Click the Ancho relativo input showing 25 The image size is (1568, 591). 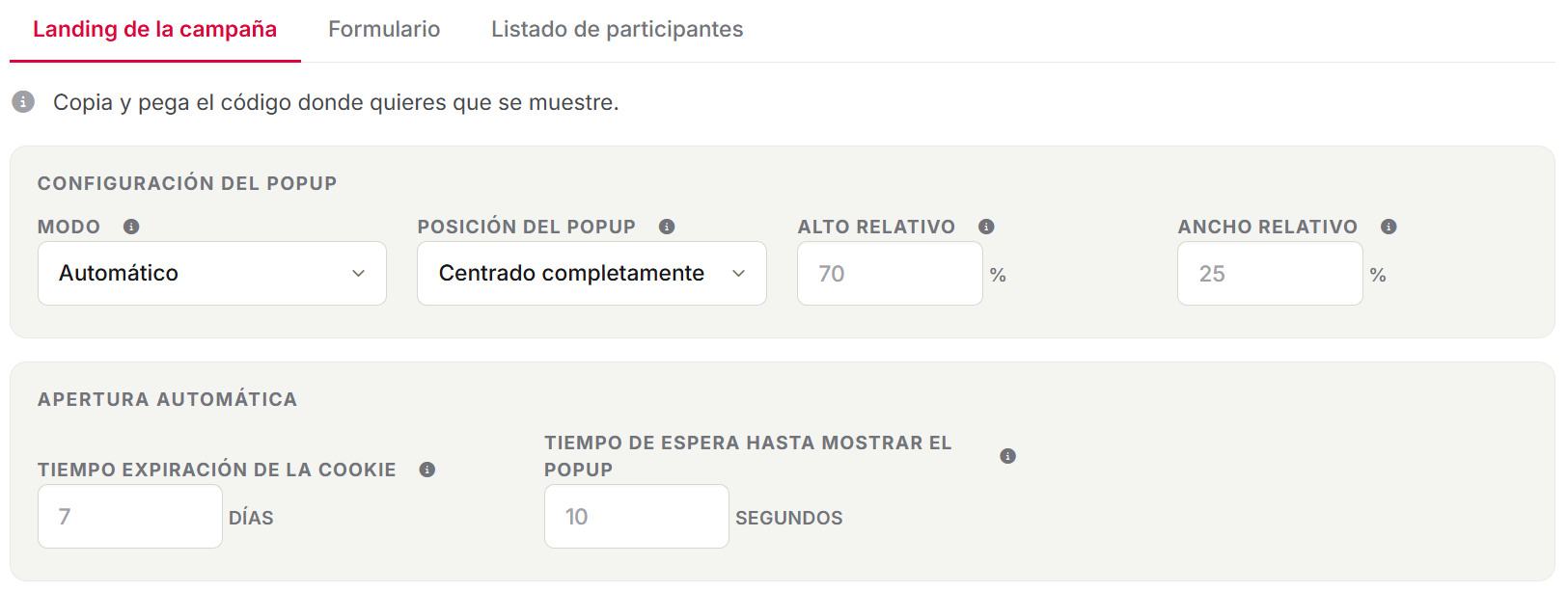pyautogui.click(x=1270, y=274)
